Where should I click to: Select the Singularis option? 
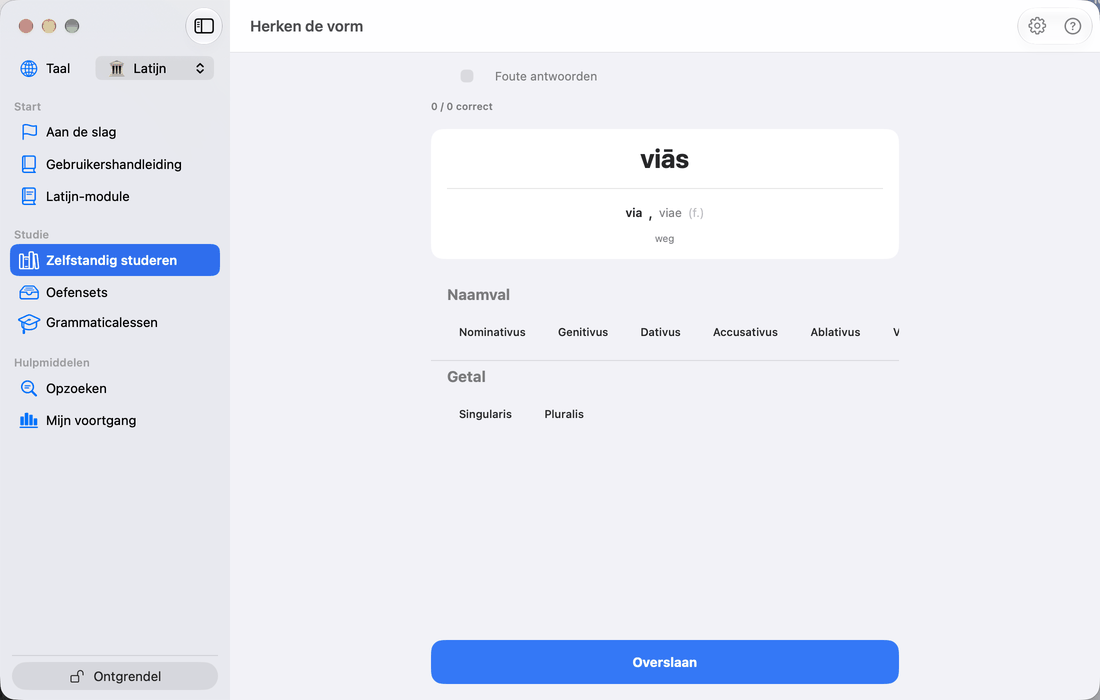485,414
